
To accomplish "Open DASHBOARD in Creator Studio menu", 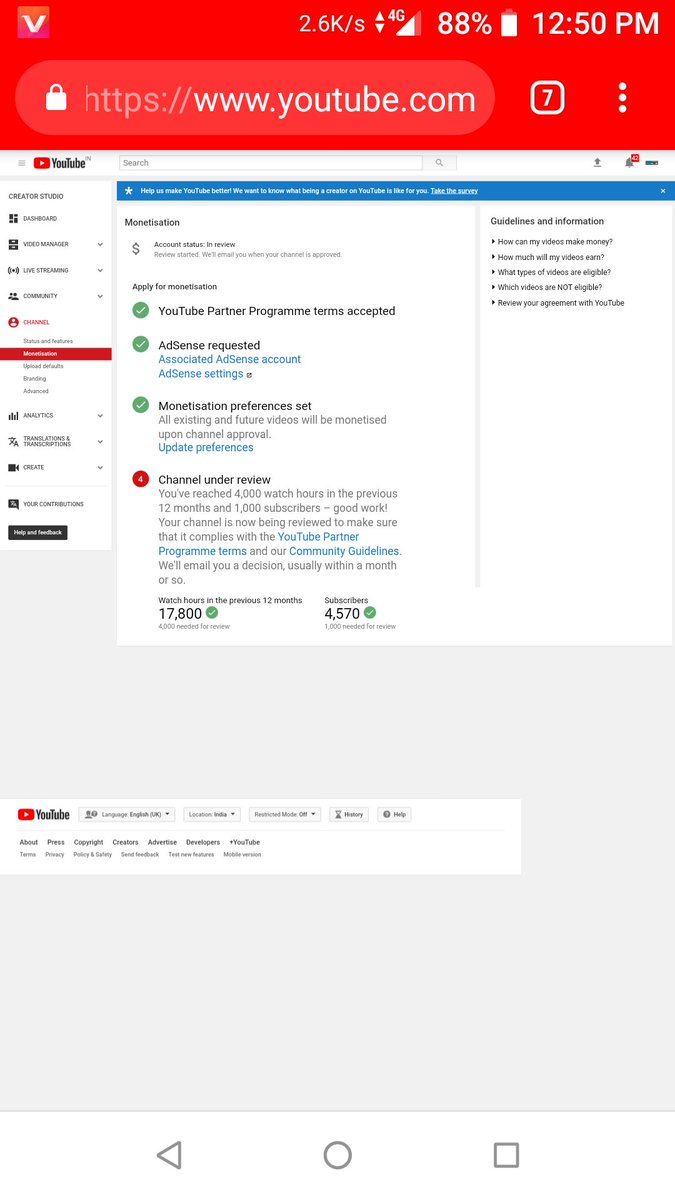I will coord(40,218).
